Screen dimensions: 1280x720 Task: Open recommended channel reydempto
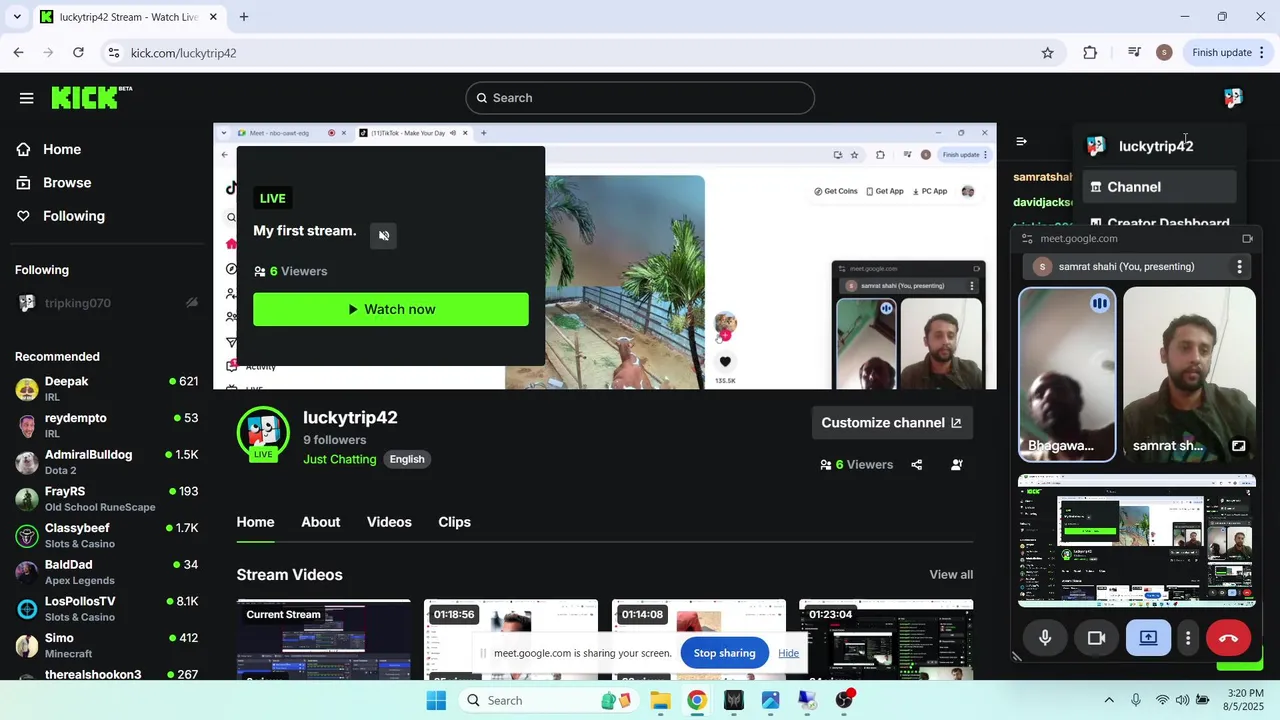point(107,425)
